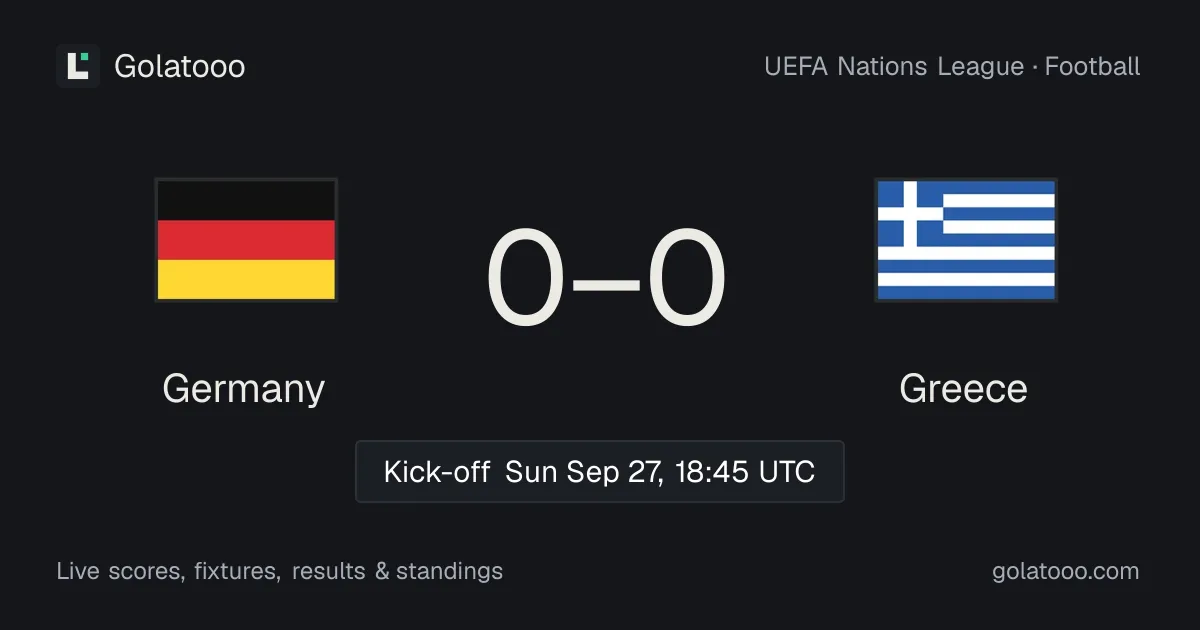Pick the gold stripe of Germany flag
Viewport: 1200px width, 630px height.
tap(246, 279)
